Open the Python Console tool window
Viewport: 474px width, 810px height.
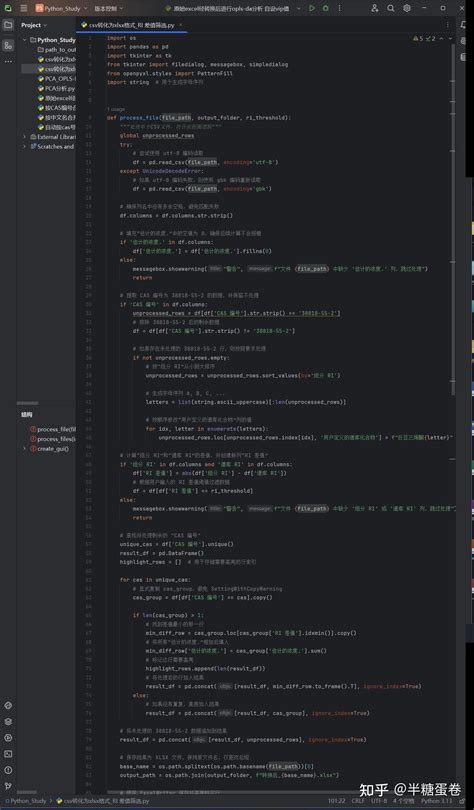pyautogui.click(x=8, y=705)
